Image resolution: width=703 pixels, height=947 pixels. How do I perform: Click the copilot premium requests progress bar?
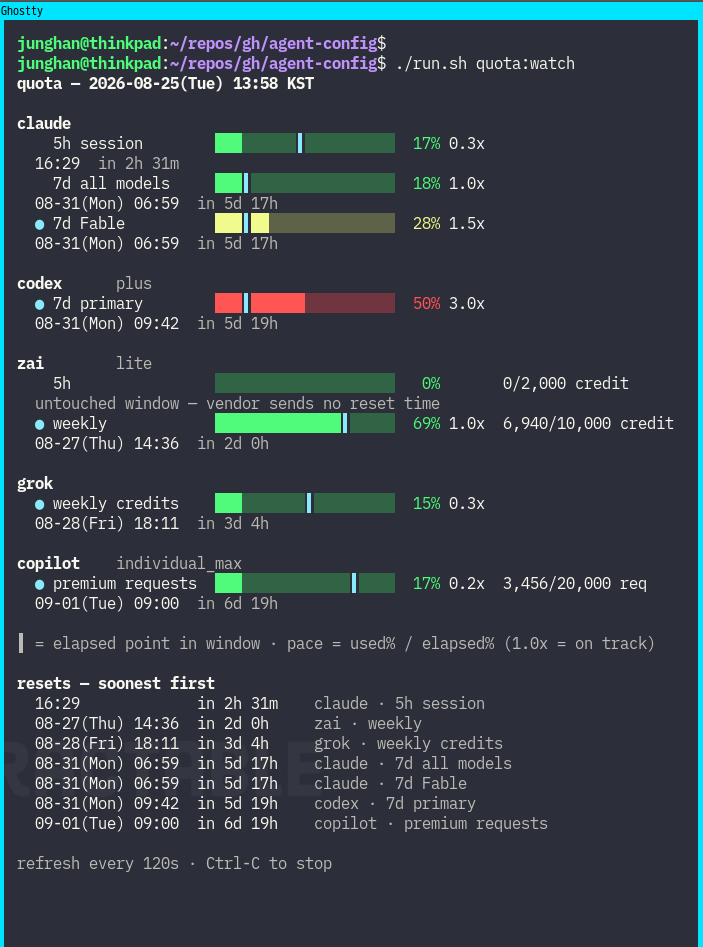305,583
